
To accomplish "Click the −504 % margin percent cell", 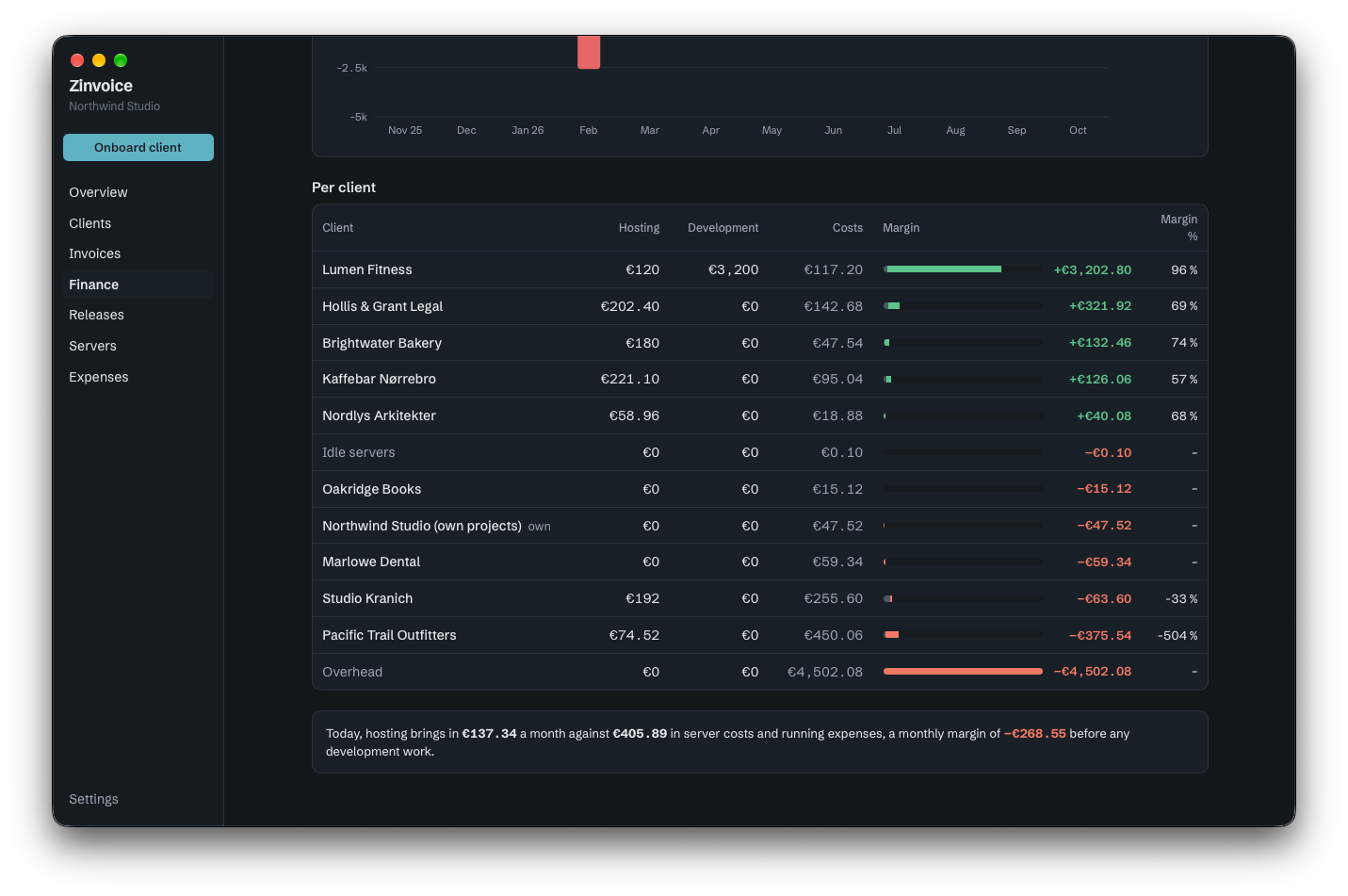I will point(1177,635).
